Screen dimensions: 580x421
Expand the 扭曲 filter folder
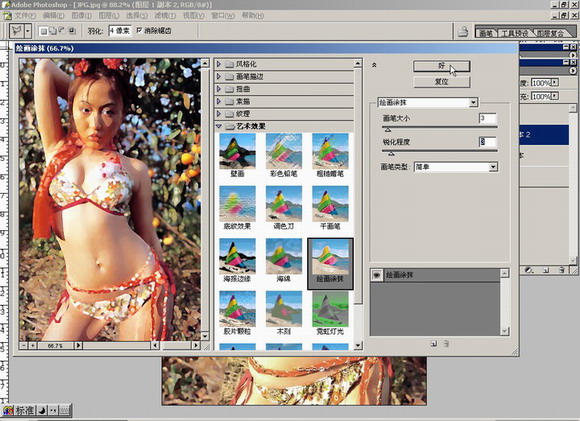tap(218, 89)
